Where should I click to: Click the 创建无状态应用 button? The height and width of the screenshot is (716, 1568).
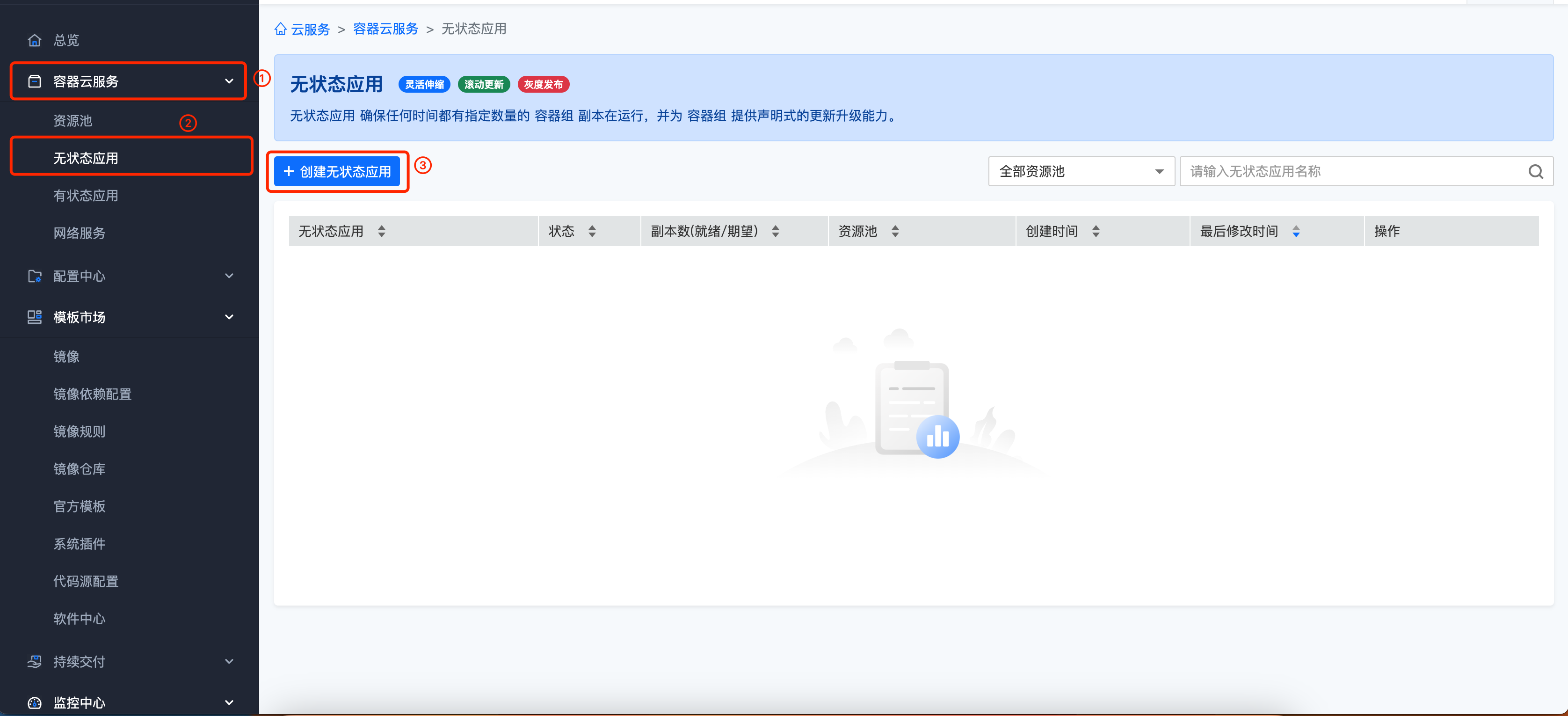pos(337,172)
